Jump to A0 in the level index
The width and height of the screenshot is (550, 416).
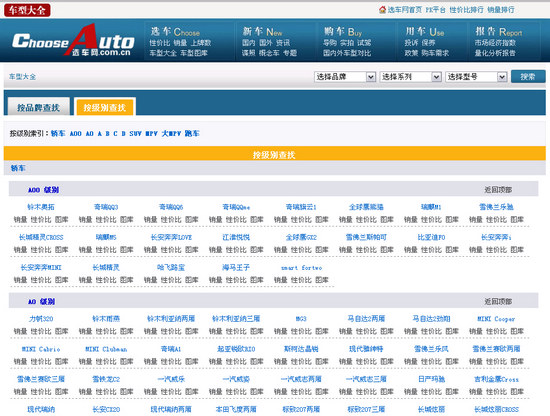89,133
